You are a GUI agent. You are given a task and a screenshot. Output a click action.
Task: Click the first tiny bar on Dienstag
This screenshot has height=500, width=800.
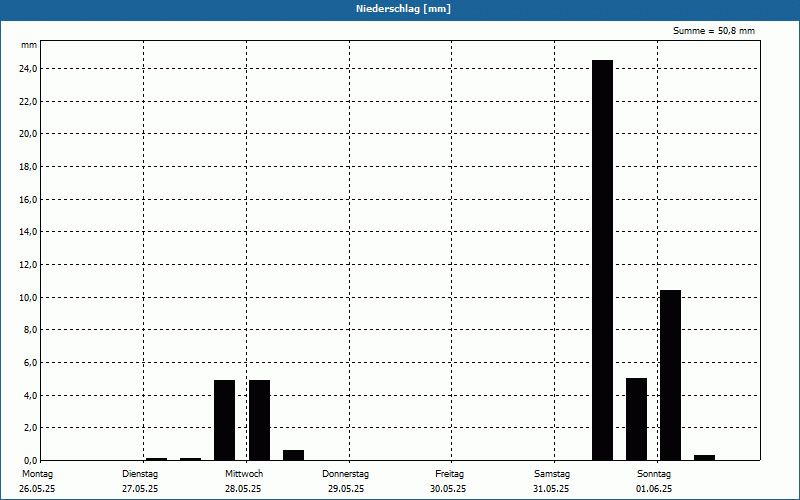(x=156, y=459)
